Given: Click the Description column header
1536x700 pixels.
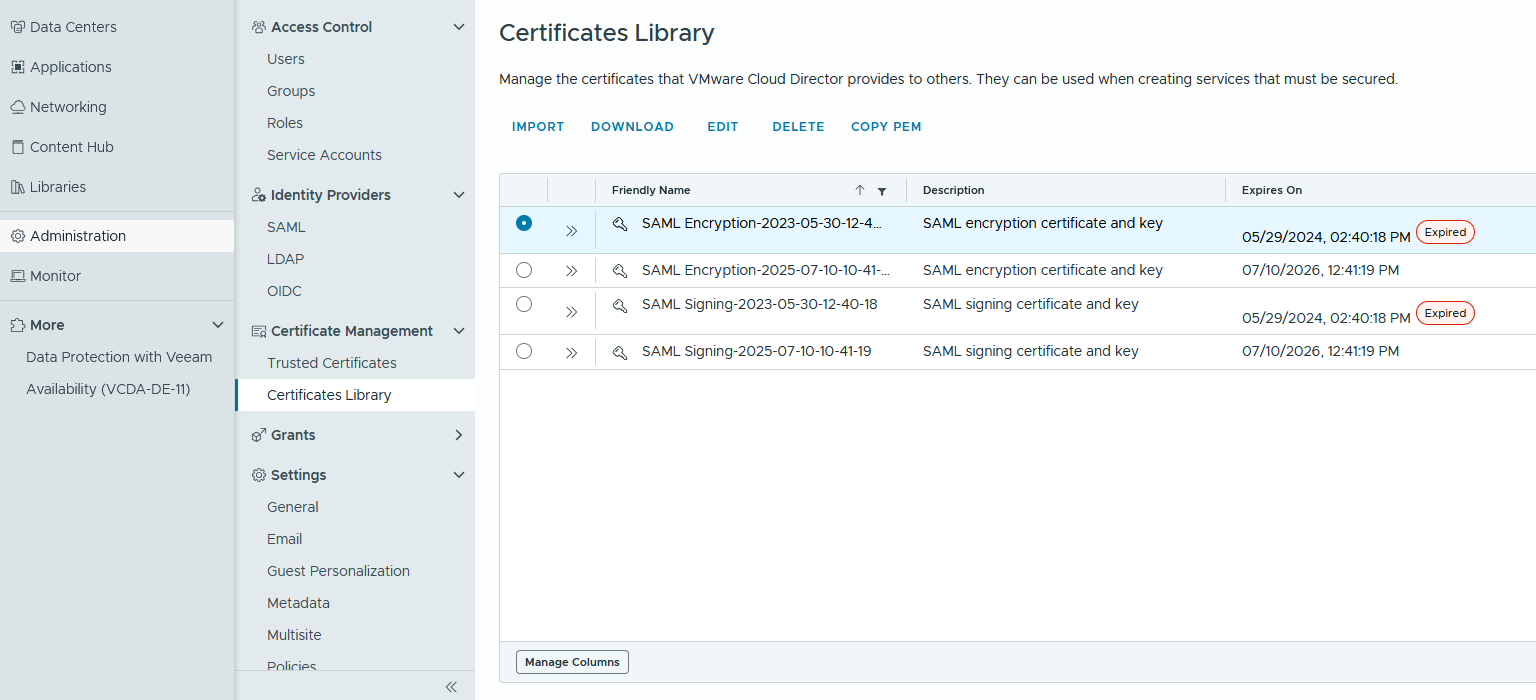Looking at the screenshot, I should (953, 190).
